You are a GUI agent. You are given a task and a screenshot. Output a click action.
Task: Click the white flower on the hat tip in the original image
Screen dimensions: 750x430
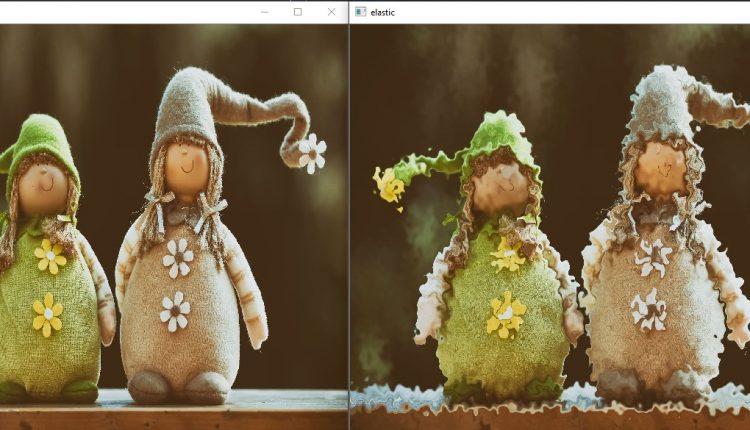click(312, 153)
